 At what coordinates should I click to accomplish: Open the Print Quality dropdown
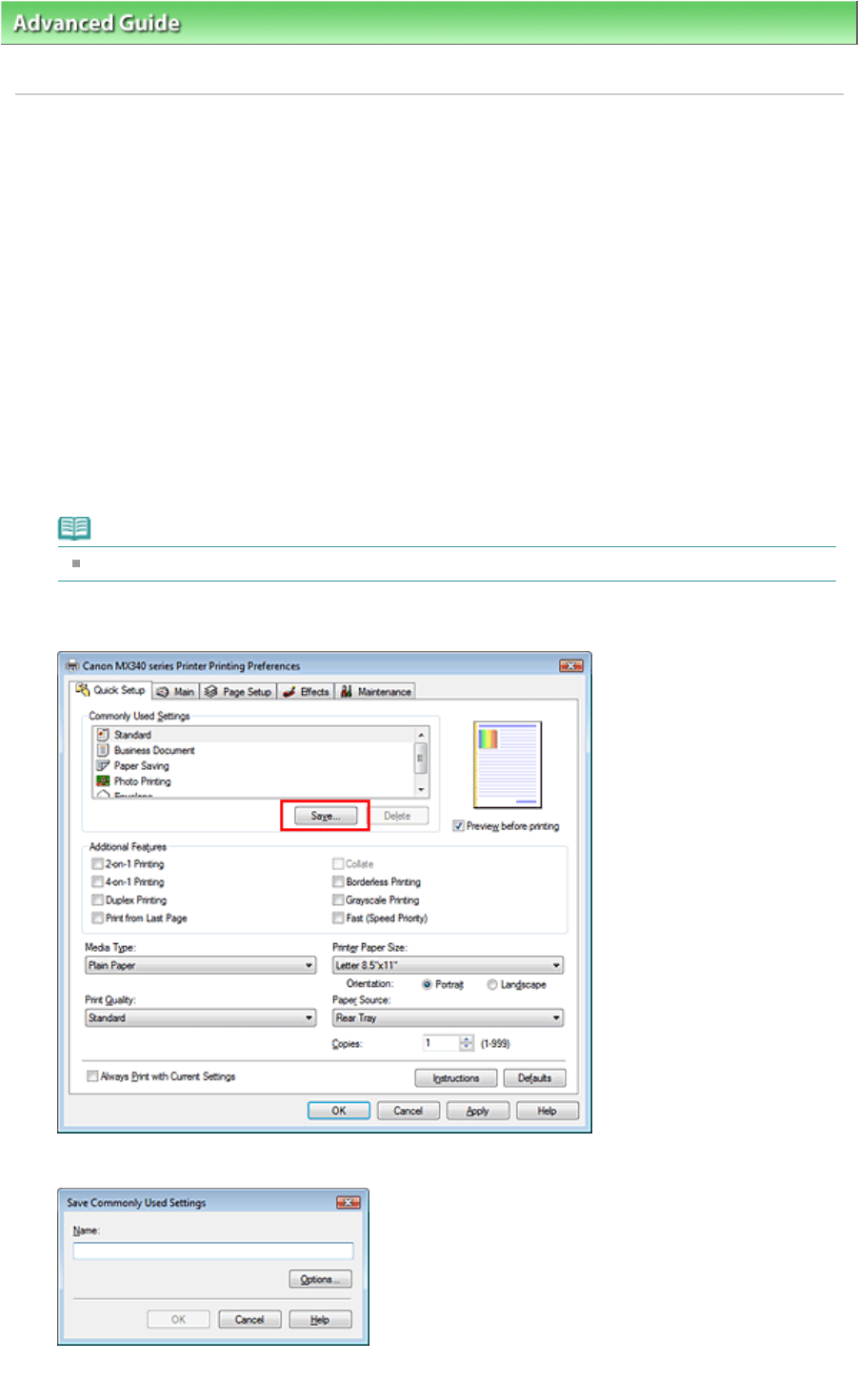tap(201, 1017)
